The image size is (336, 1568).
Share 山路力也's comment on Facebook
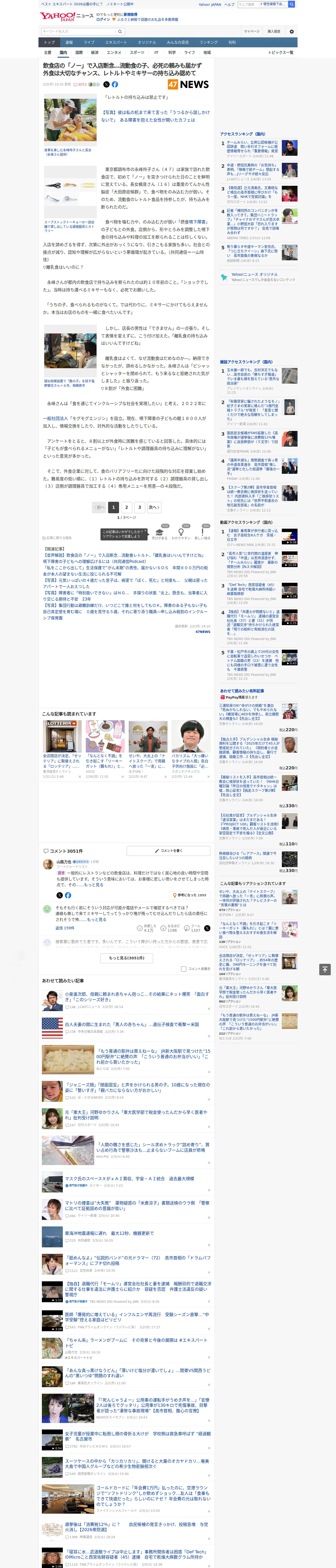68,895
